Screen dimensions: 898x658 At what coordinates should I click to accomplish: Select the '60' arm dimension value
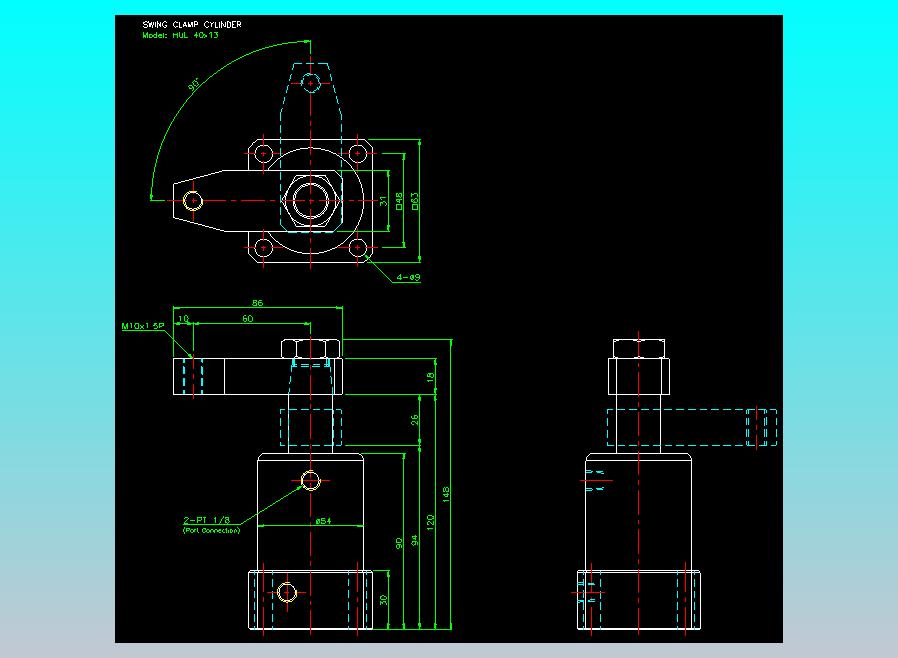click(247, 318)
